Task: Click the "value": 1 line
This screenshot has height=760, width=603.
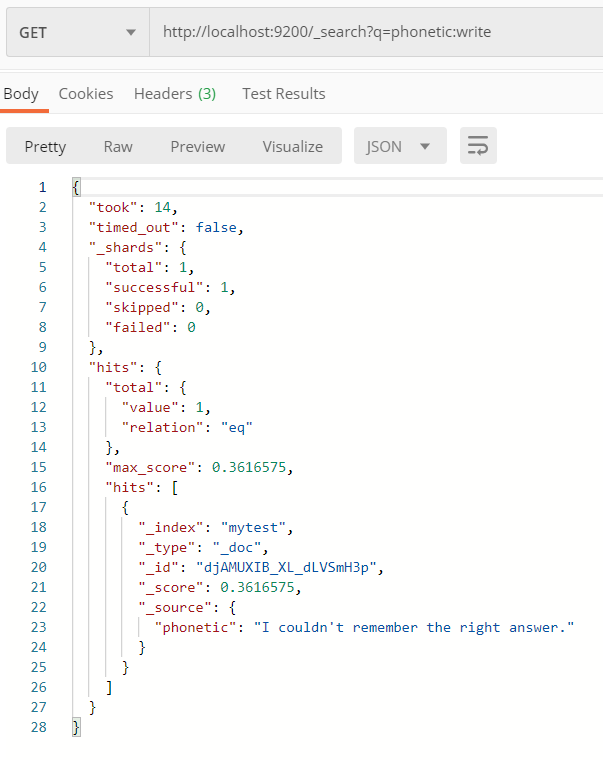Action: pyautogui.click(x=166, y=408)
